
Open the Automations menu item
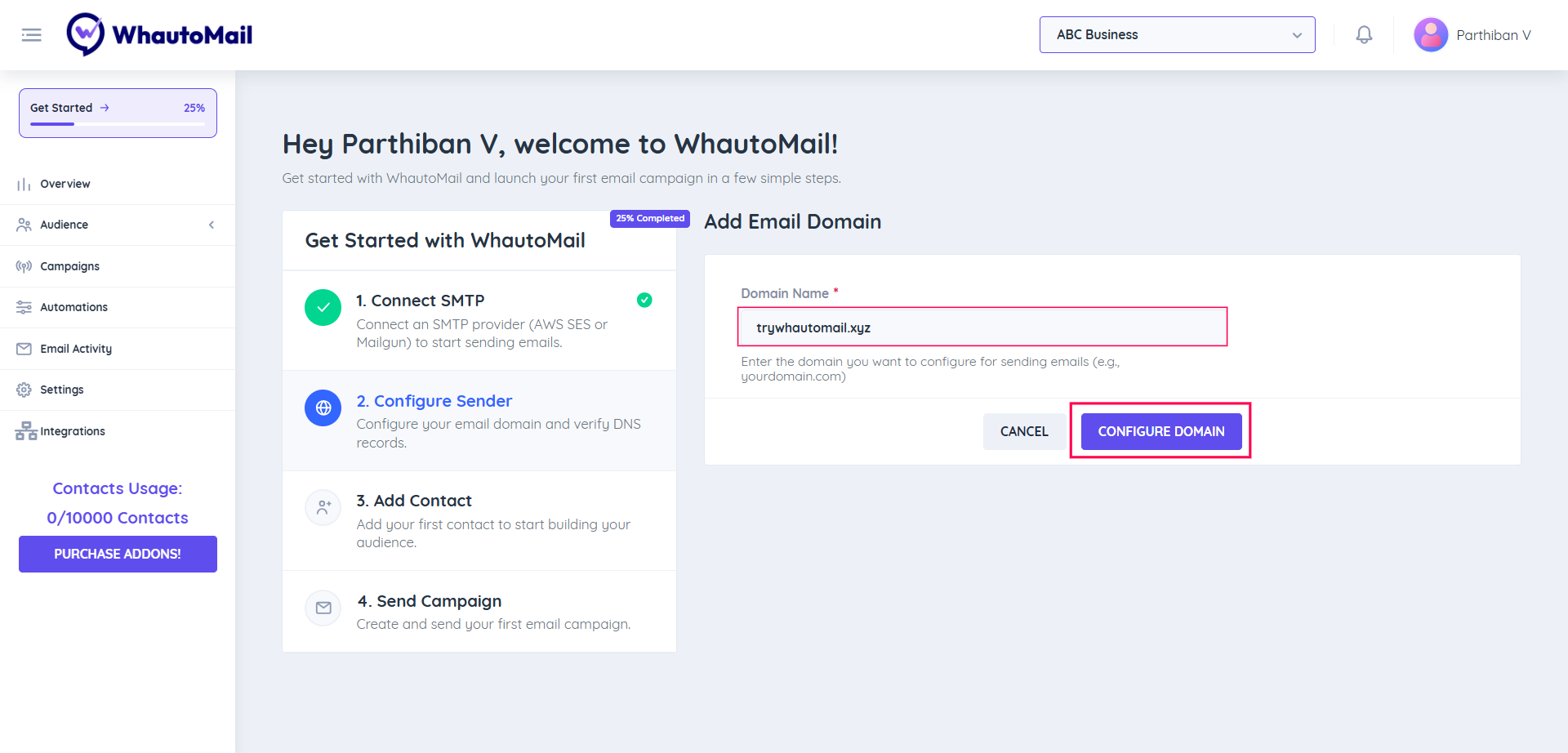pos(73,307)
